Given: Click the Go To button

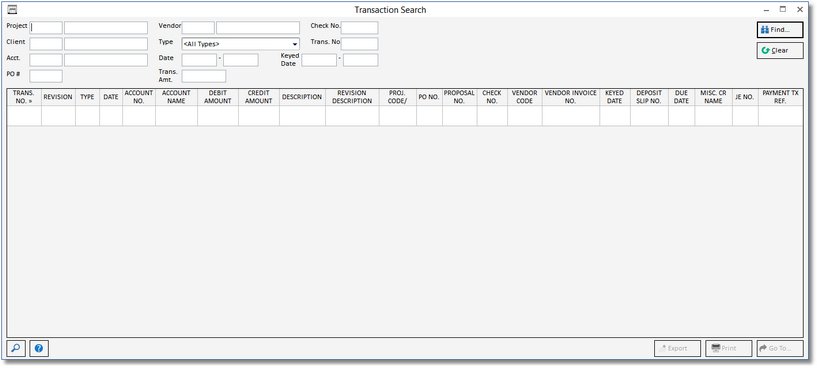Looking at the screenshot, I should [780, 348].
